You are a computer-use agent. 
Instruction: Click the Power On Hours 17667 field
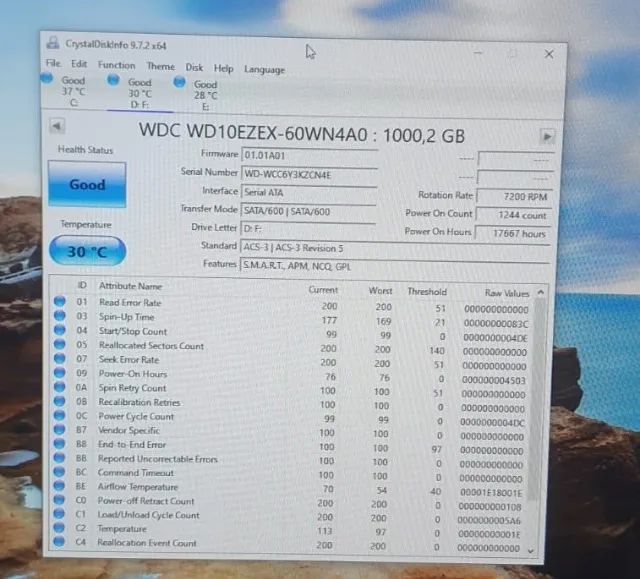pyautogui.click(x=513, y=233)
